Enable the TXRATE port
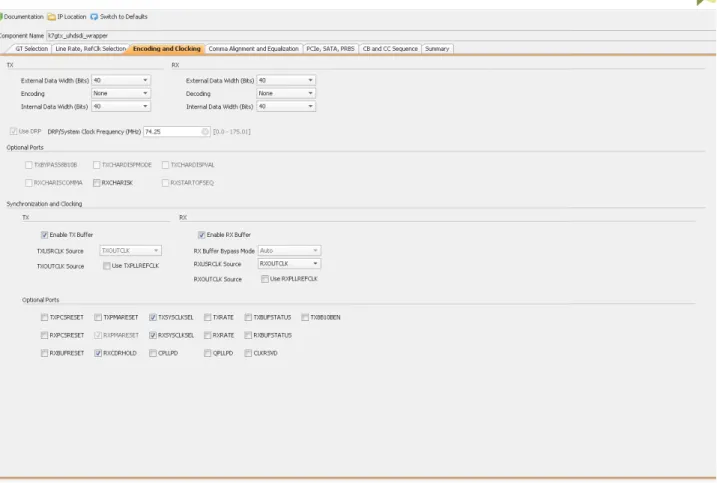 (x=208, y=317)
